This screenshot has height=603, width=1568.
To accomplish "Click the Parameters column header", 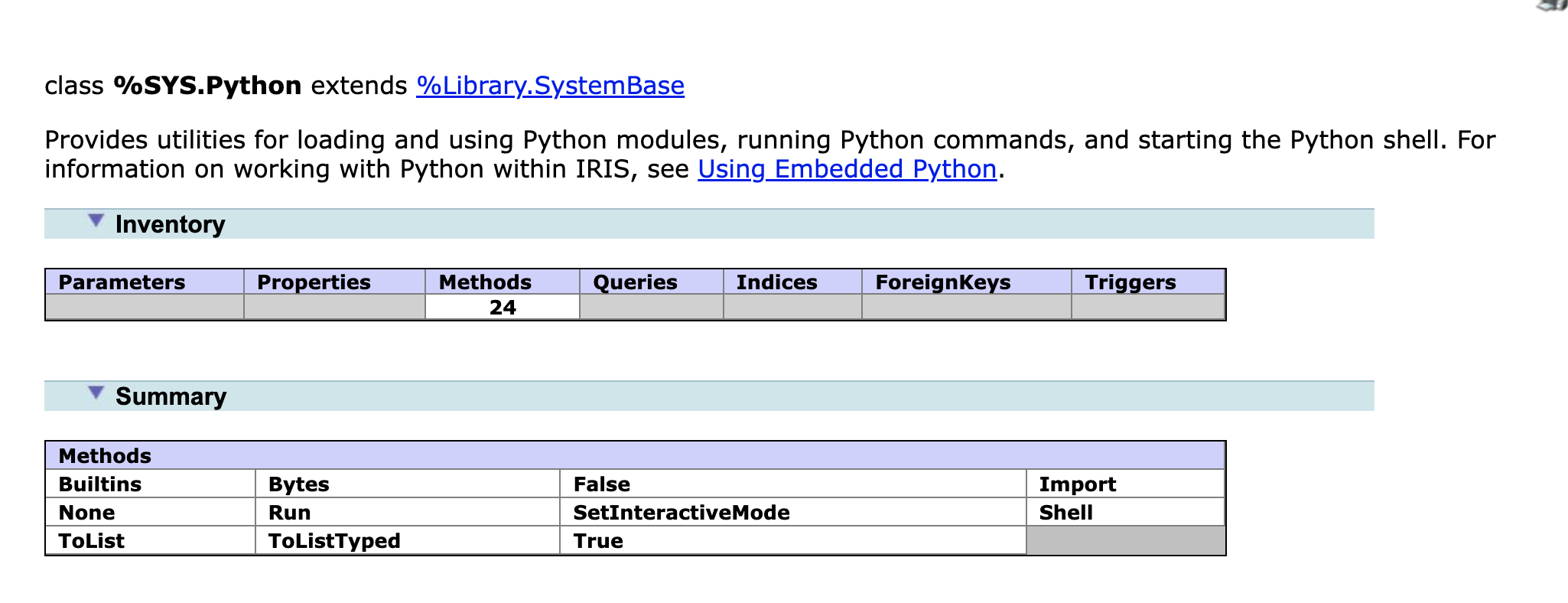I will click(x=145, y=282).
